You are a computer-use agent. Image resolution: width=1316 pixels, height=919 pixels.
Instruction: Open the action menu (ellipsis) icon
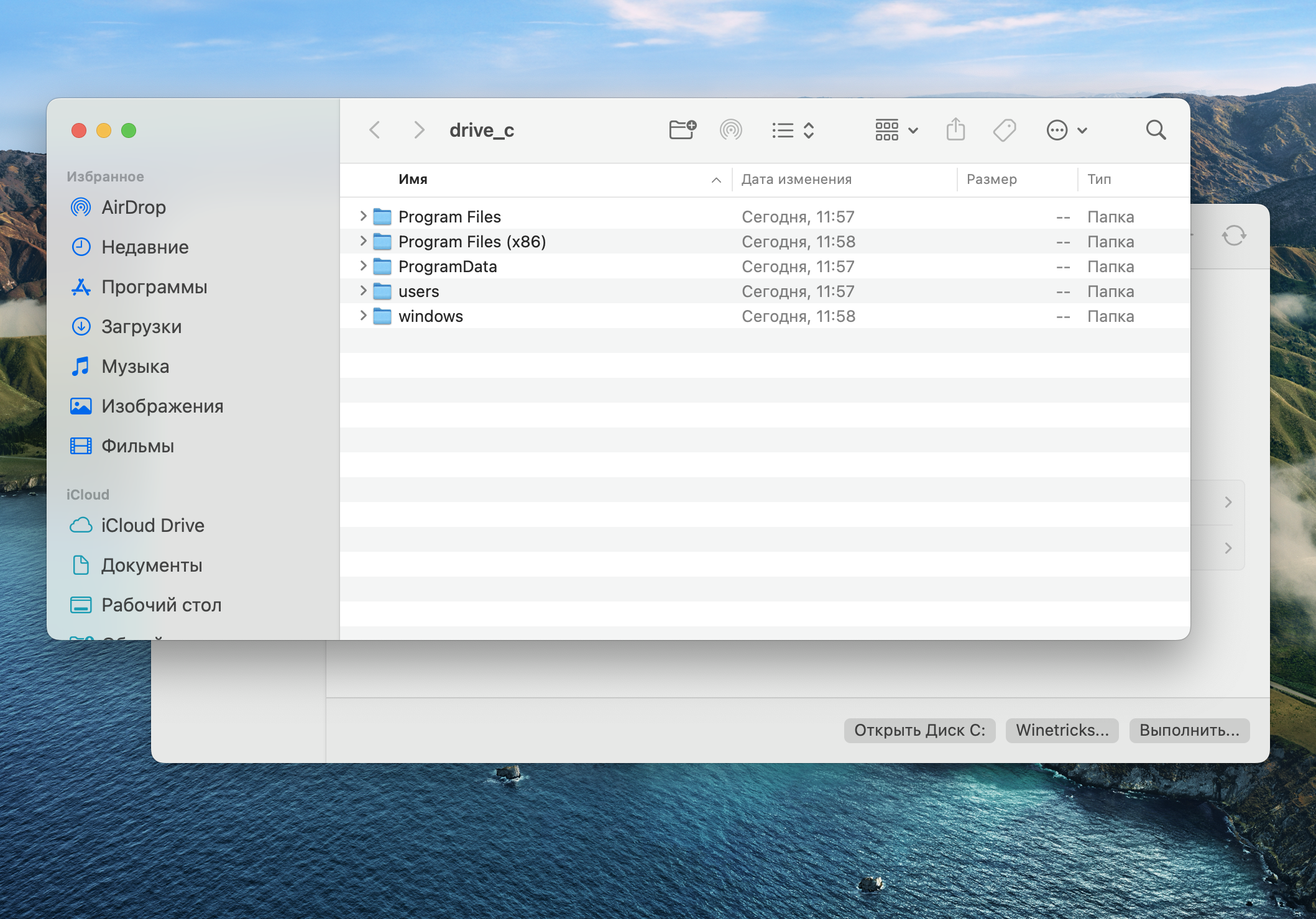click(1067, 130)
